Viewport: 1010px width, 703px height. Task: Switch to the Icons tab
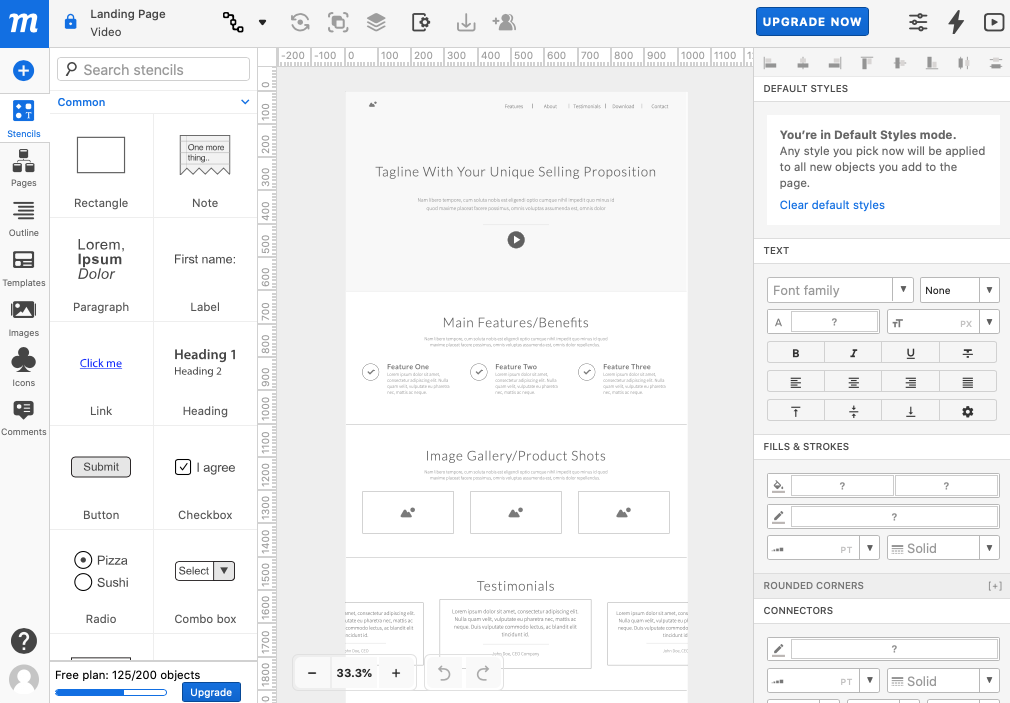[x=24, y=368]
